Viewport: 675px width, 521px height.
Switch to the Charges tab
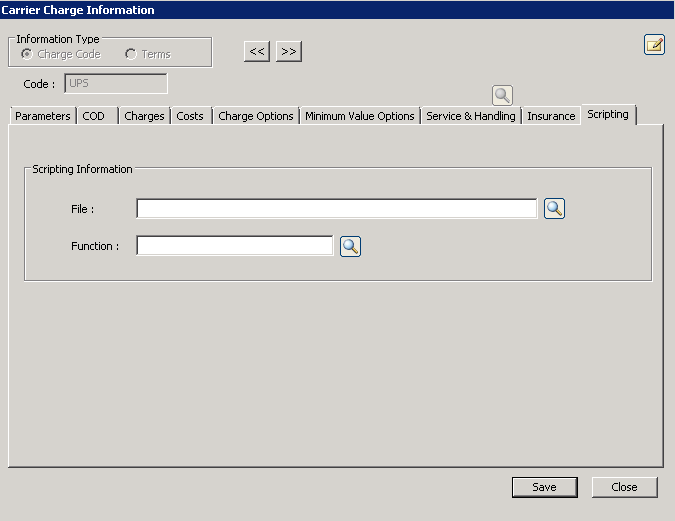pos(144,116)
